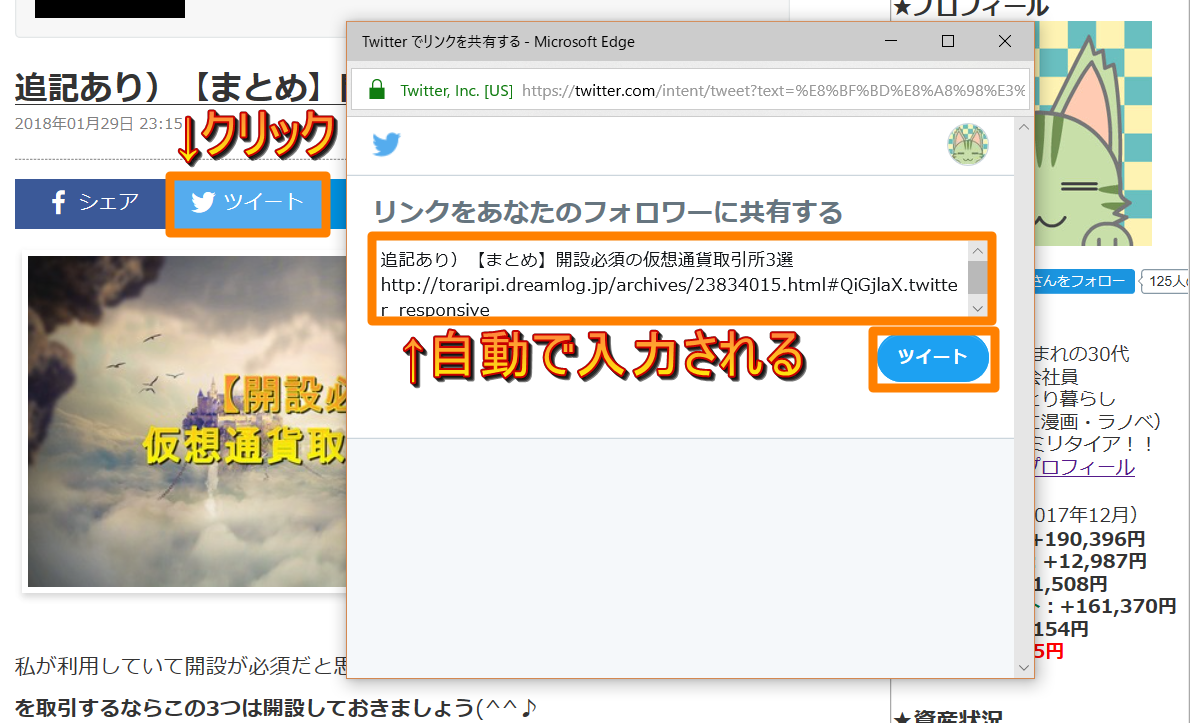Maximize the Twitter share Edge window
Viewport: 1195px width, 723px height.
pyautogui.click(x=947, y=41)
